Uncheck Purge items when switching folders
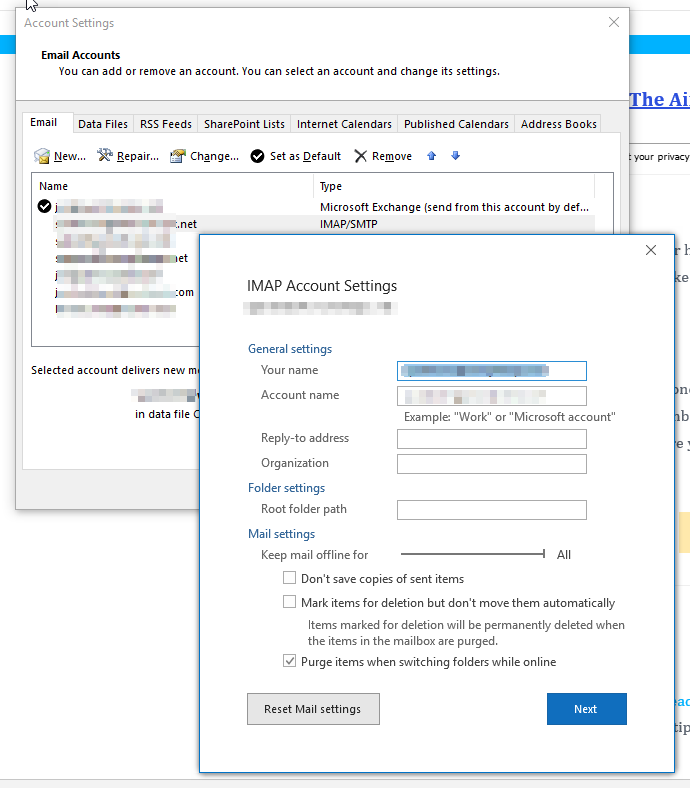This screenshot has height=788, width=690. 290,661
